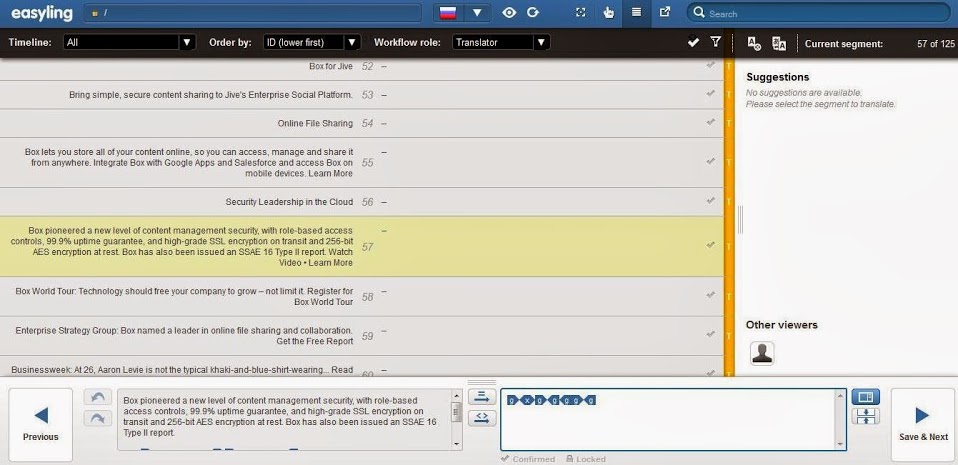Click the magnifier search icon
This screenshot has width=958, height=465.
coord(699,13)
